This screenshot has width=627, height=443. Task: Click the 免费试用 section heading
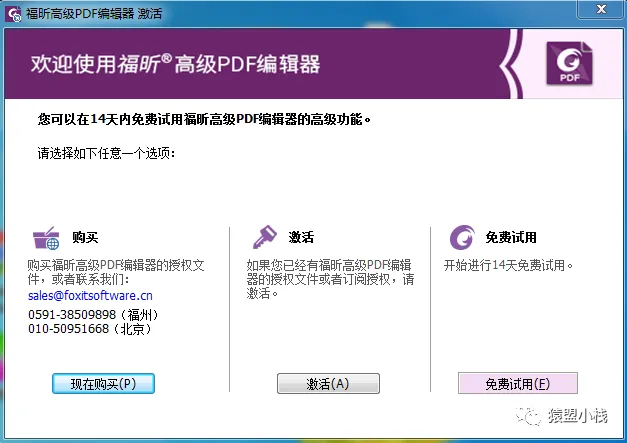tap(511, 237)
